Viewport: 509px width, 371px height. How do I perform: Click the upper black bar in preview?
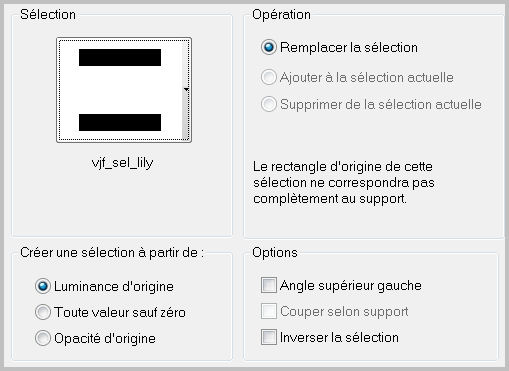point(120,57)
